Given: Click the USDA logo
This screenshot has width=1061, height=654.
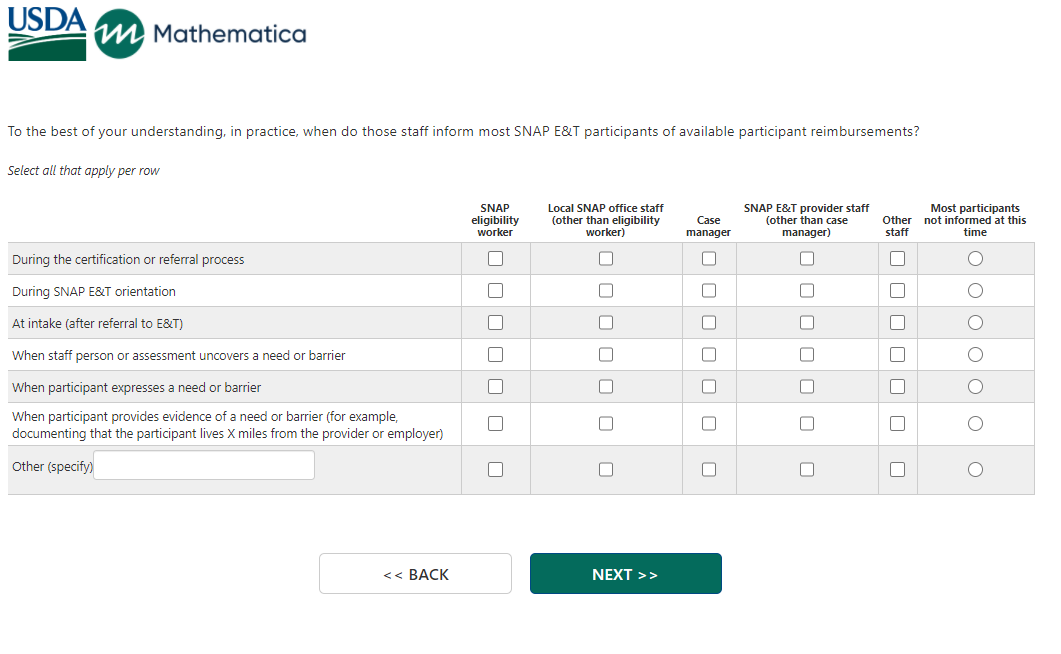Looking at the screenshot, I should pos(47,33).
